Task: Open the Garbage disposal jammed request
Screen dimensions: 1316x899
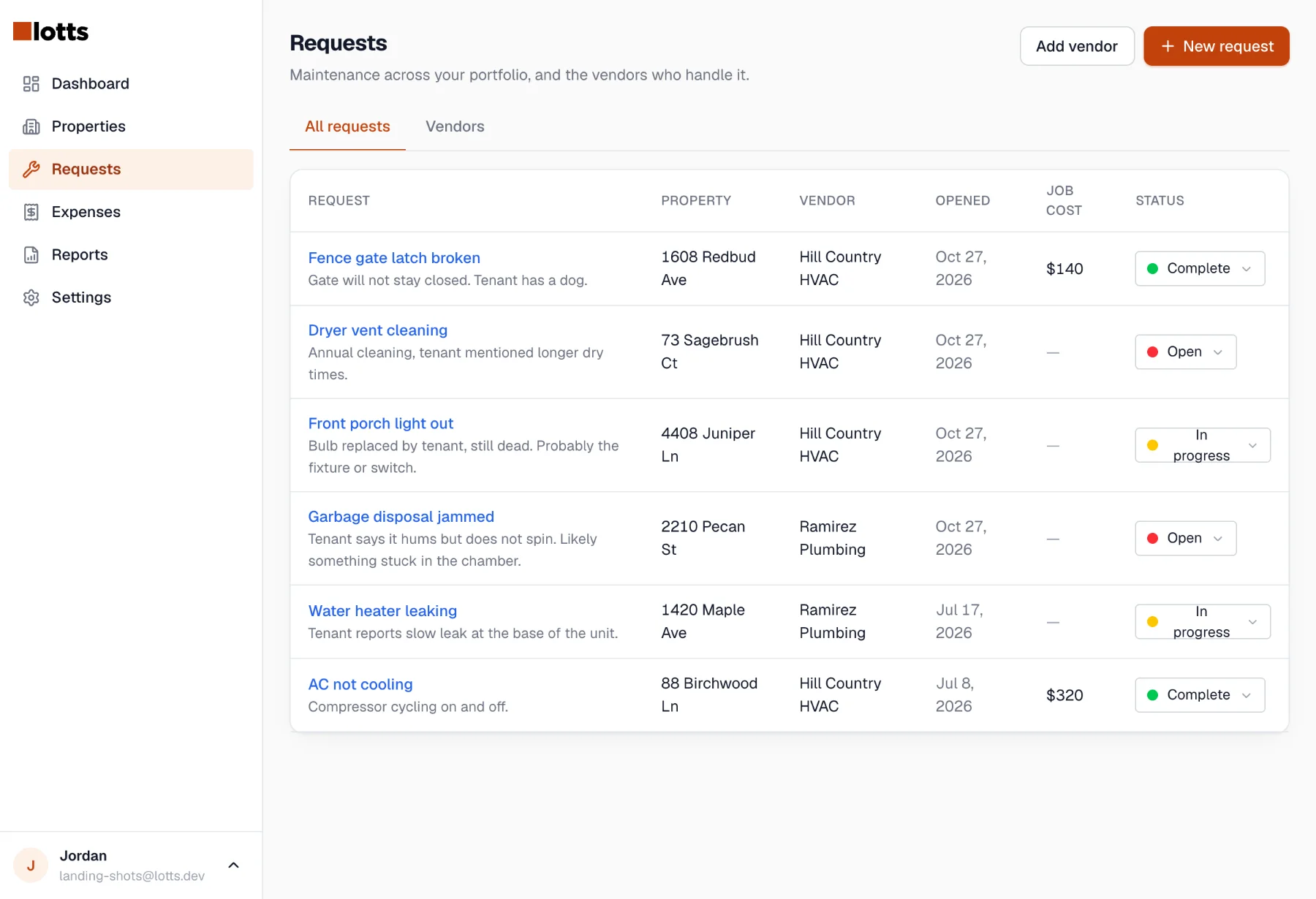Action: pos(401,517)
